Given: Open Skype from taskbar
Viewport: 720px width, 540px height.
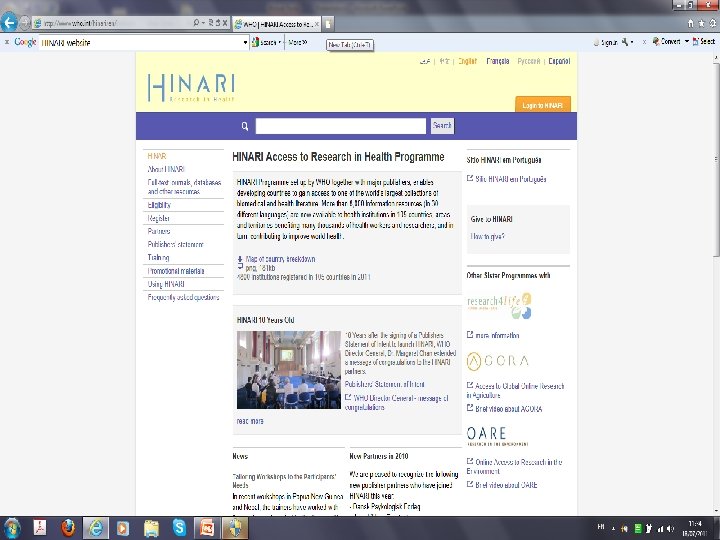Looking at the screenshot, I should 179,528.
